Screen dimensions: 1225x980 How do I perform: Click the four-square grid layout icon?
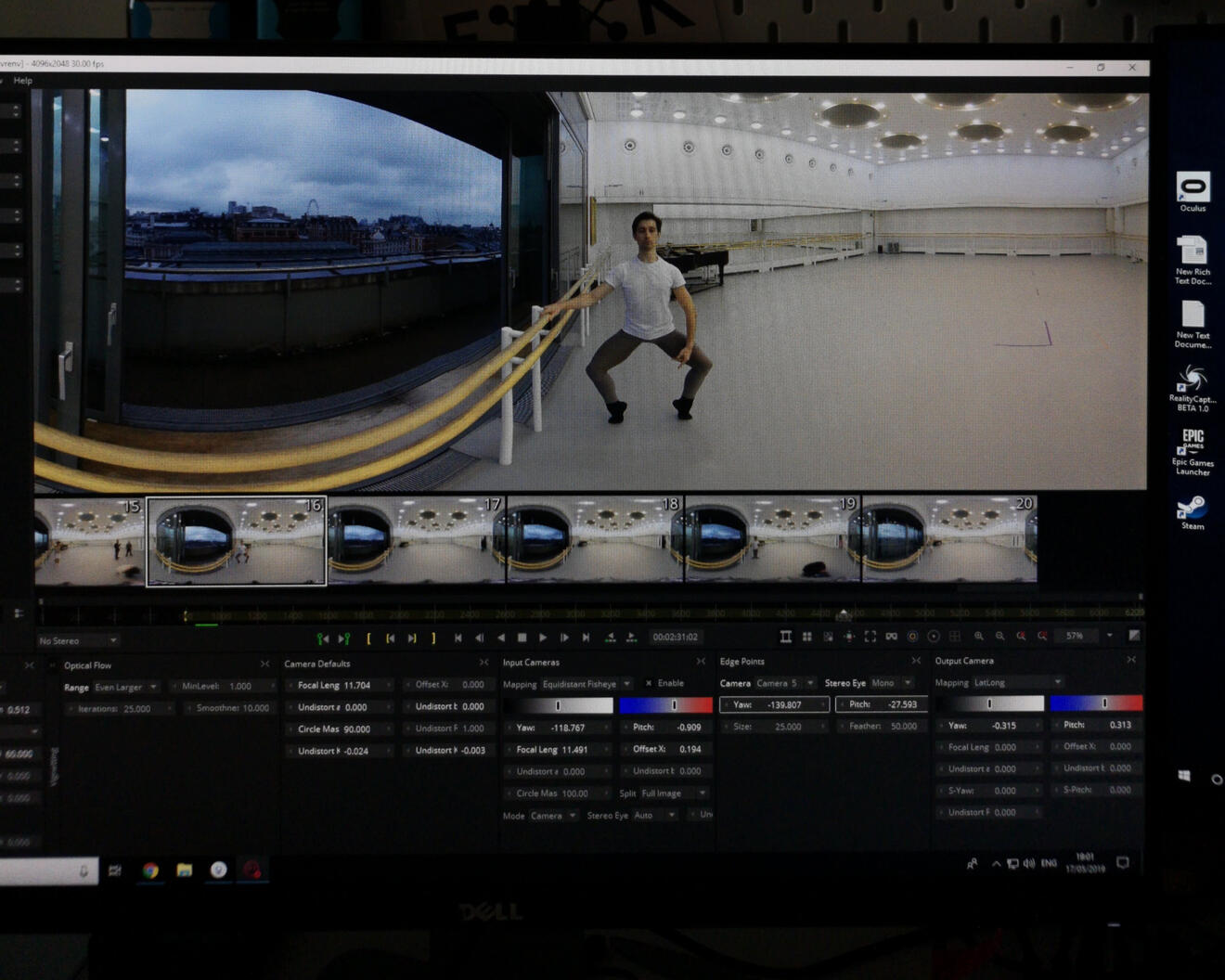(806, 637)
